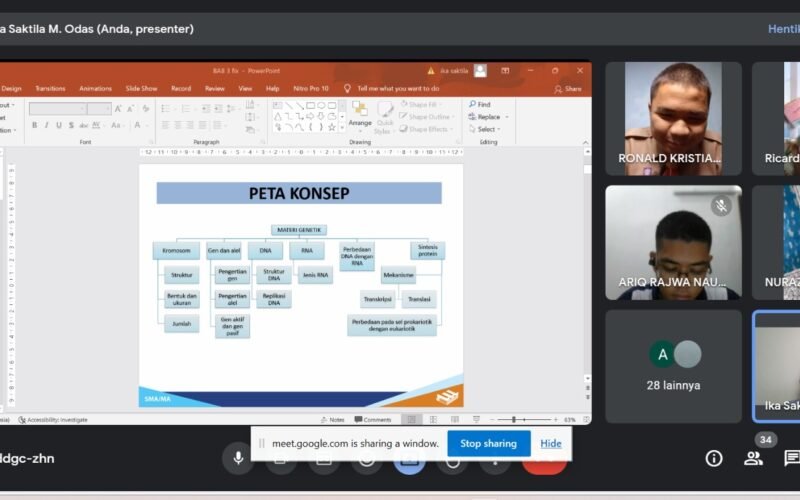
Task: Show the participants people panel
Action: tap(753, 458)
